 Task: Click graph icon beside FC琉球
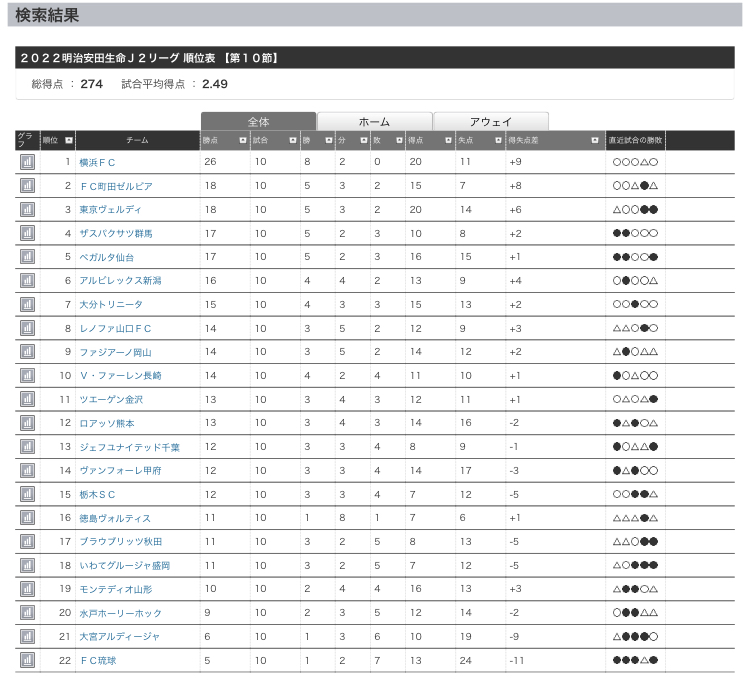point(27,660)
